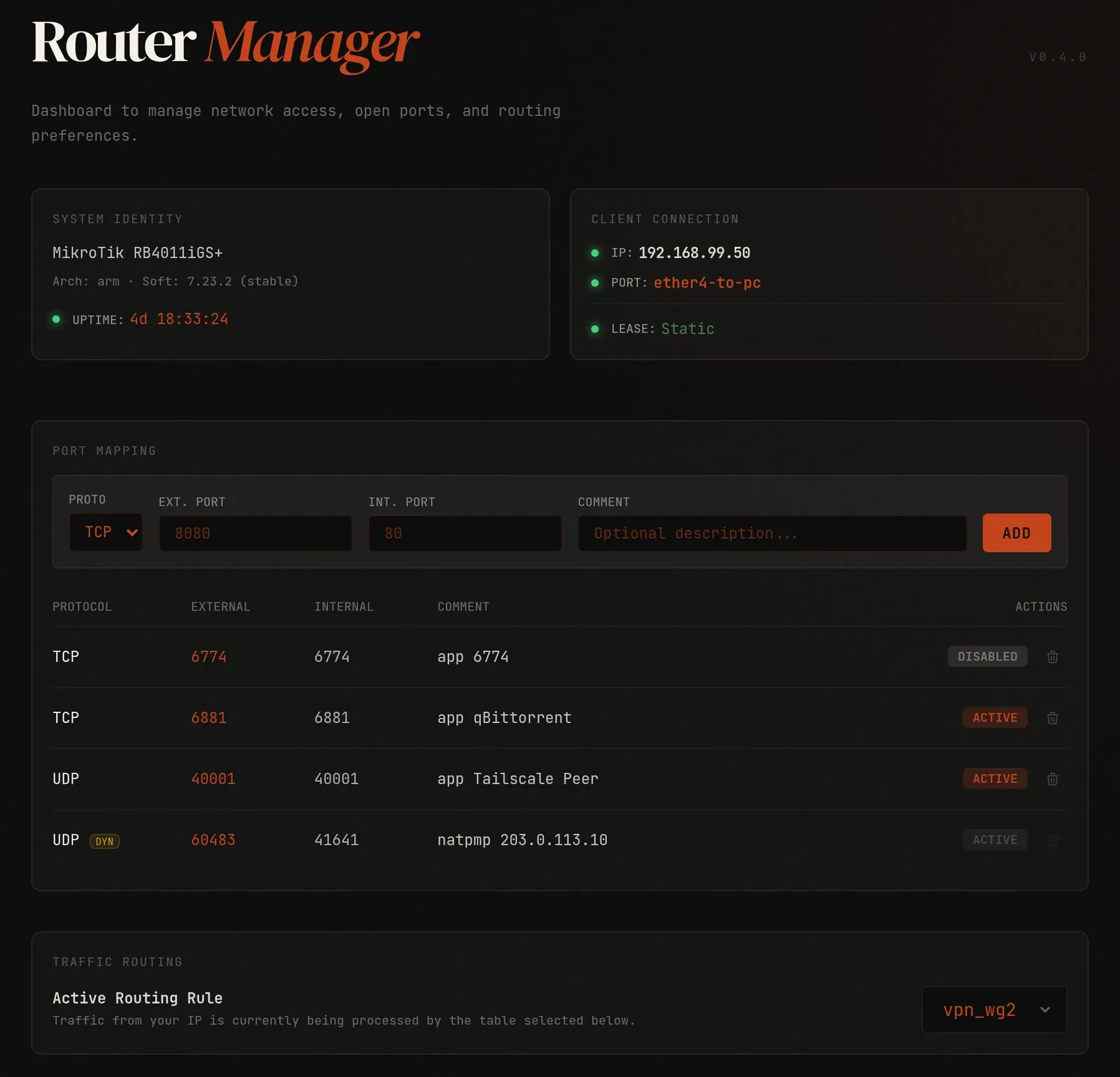1120x1077 pixels.
Task: Click the 'Arch: arm · Soft: 7.23.2' line
Action: click(x=176, y=281)
